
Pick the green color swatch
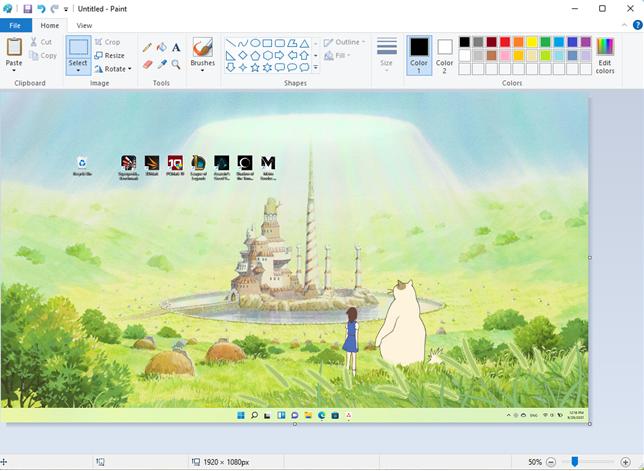tap(545, 42)
